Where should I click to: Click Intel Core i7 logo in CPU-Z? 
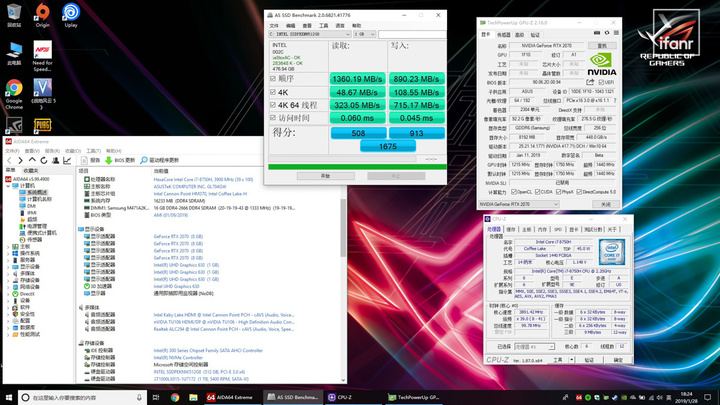click(x=612, y=252)
